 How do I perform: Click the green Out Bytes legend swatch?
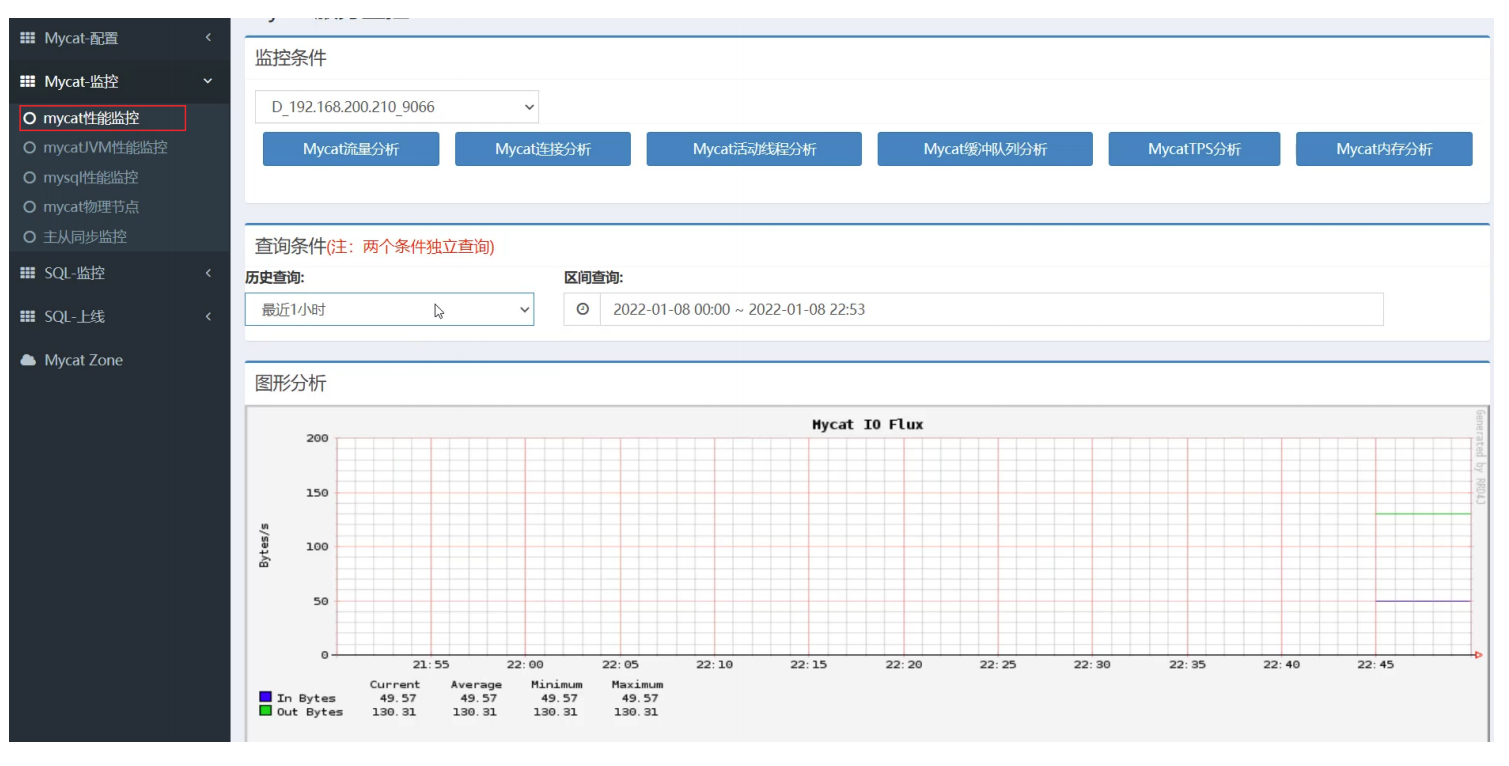point(265,711)
